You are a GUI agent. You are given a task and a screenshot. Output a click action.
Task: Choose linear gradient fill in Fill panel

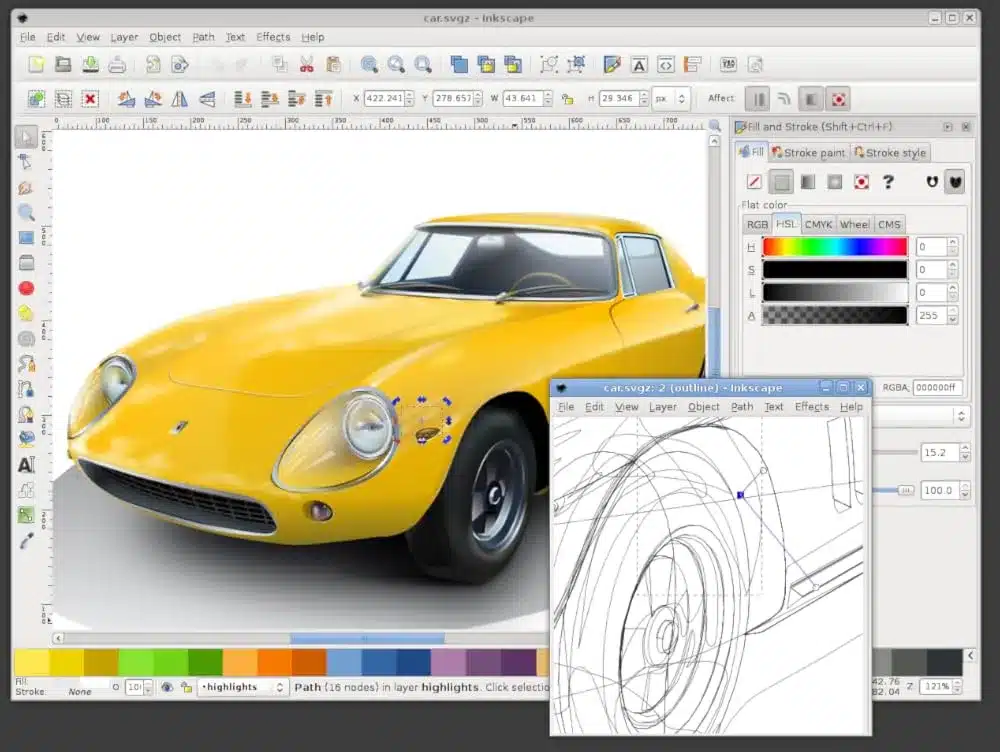808,182
